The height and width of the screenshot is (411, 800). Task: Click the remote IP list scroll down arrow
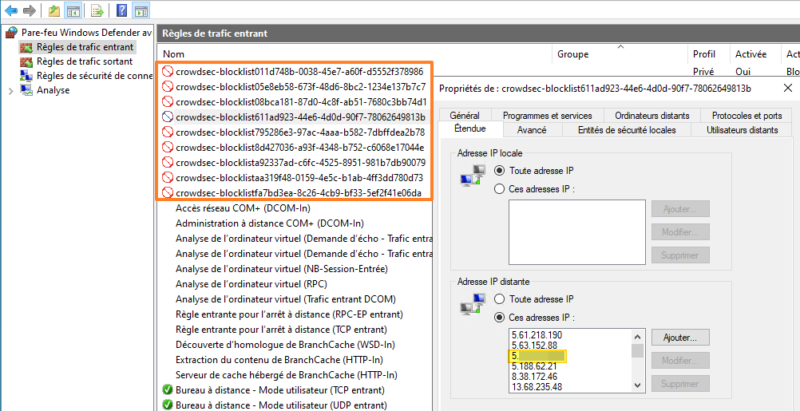[637, 386]
